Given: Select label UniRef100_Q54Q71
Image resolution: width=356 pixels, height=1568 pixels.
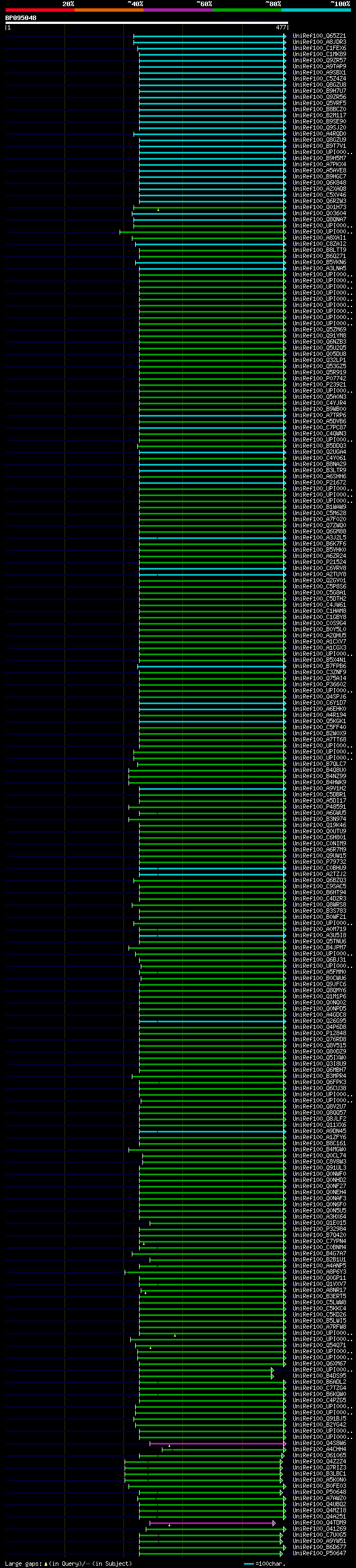Looking at the screenshot, I should tap(319, 1345).
